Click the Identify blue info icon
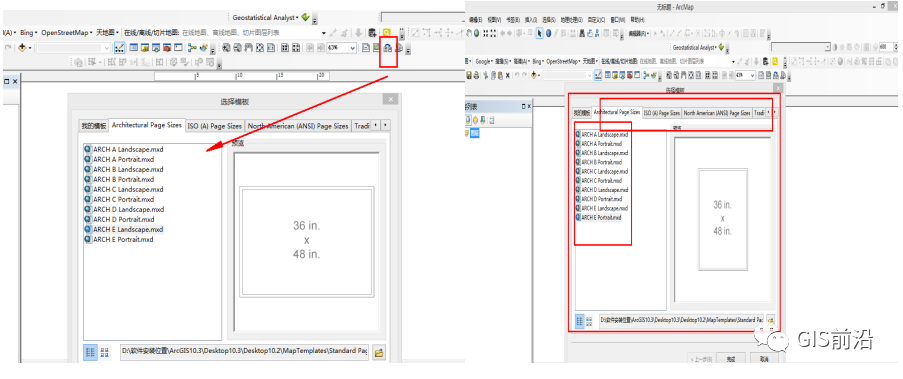 (x=548, y=33)
